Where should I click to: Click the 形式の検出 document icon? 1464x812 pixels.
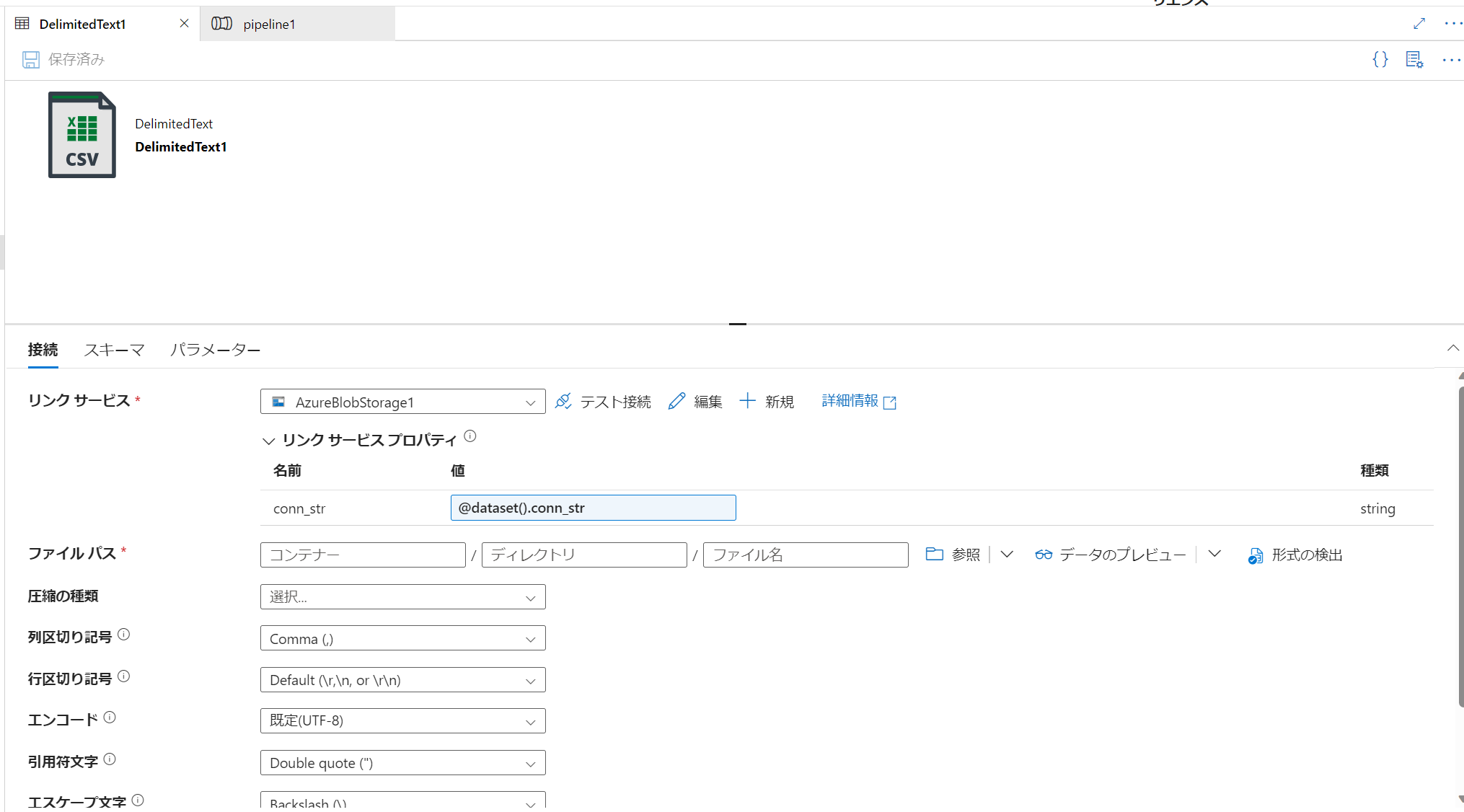[x=1256, y=555]
